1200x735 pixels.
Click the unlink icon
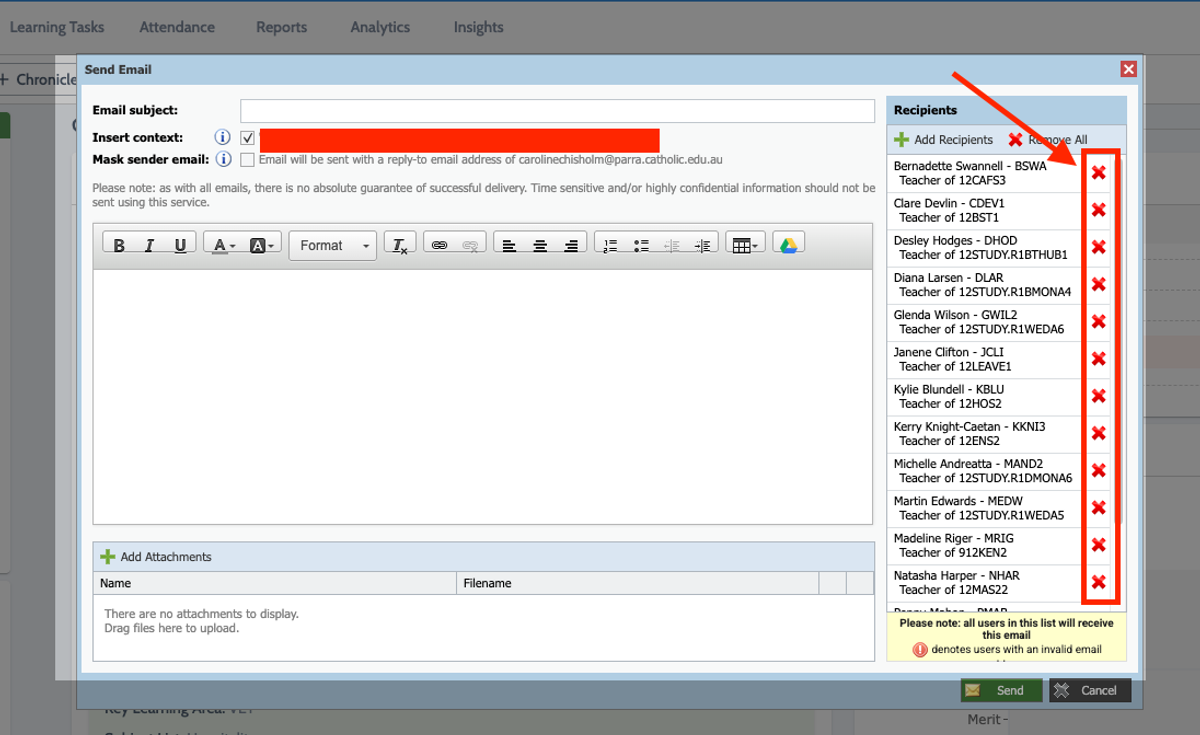(x=470, y=245)
